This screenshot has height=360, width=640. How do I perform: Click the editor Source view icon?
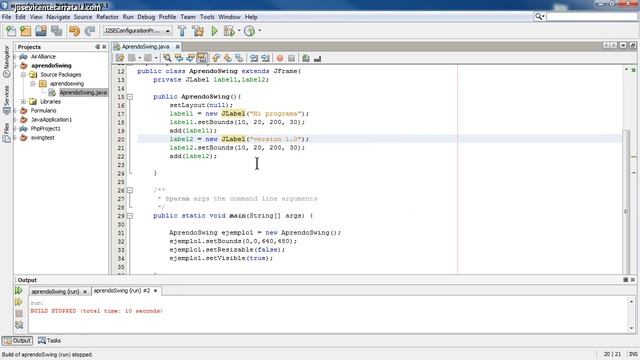click(x=120, y=58)
